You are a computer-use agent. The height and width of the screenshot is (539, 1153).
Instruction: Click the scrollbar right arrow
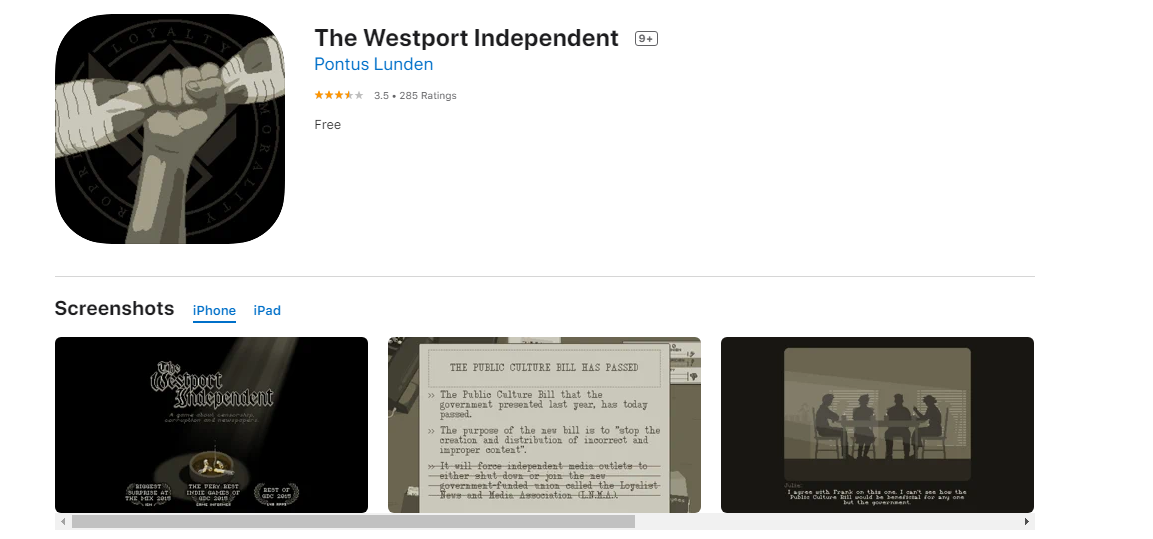(1027, 521)
